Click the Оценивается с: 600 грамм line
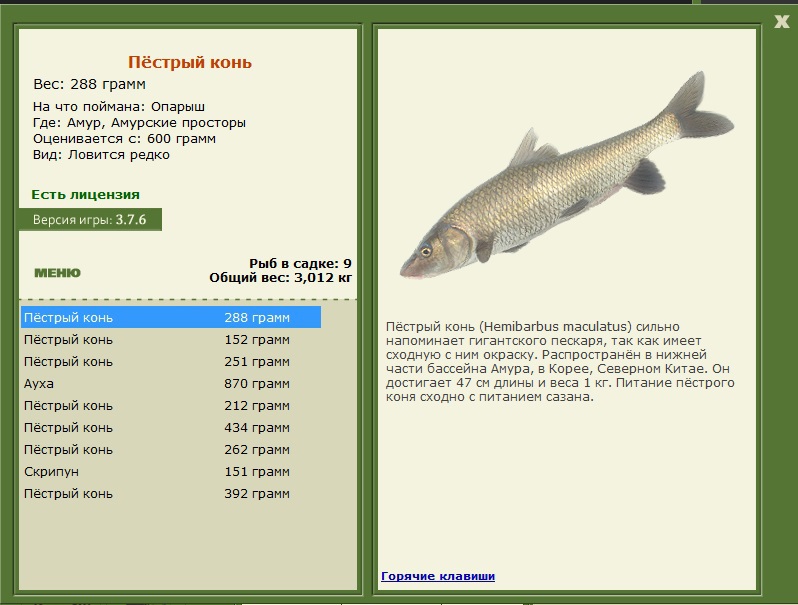The image size is (798, 605). pyautogui.click(x=124, y=138)
